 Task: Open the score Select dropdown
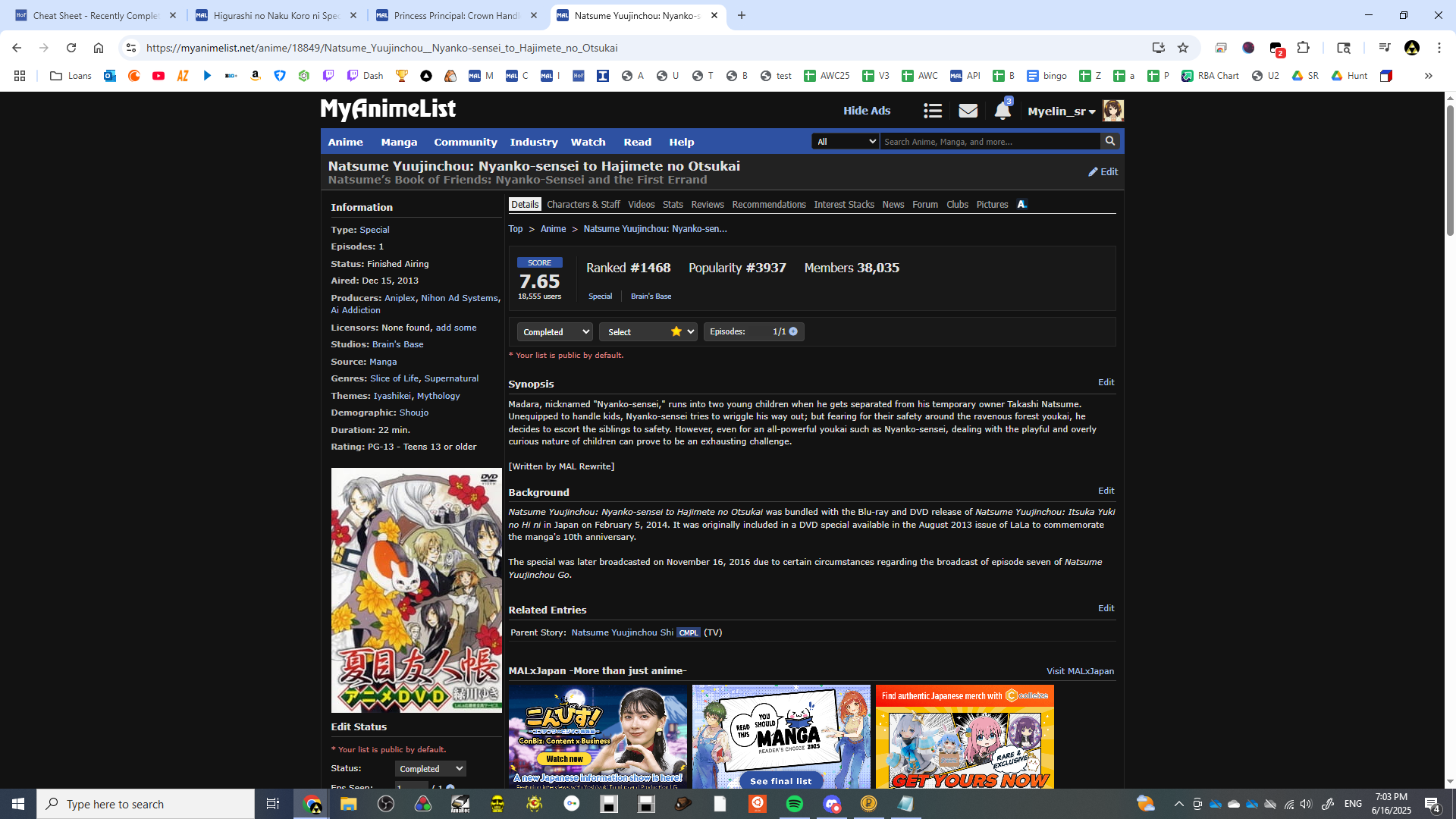click(x=648, y=332)
